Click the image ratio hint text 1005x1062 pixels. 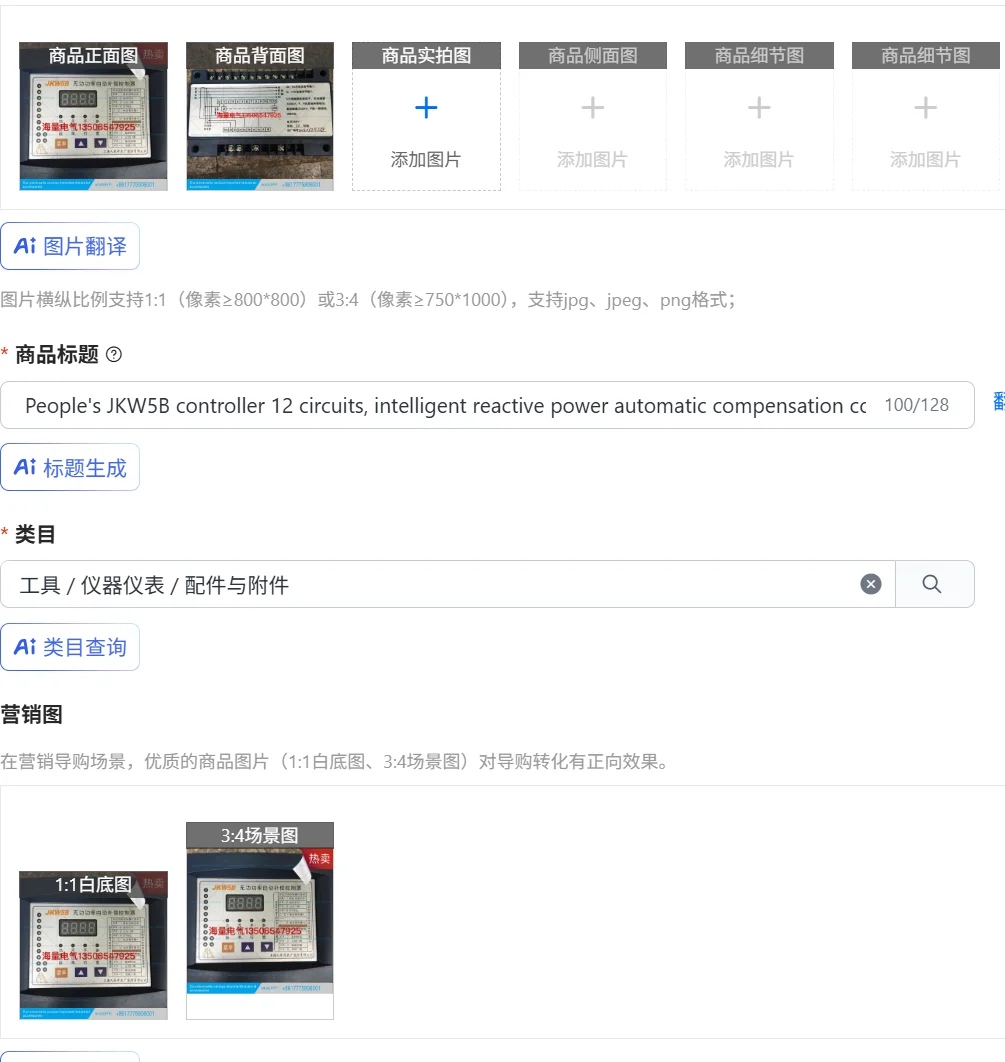tap(368, 299)
